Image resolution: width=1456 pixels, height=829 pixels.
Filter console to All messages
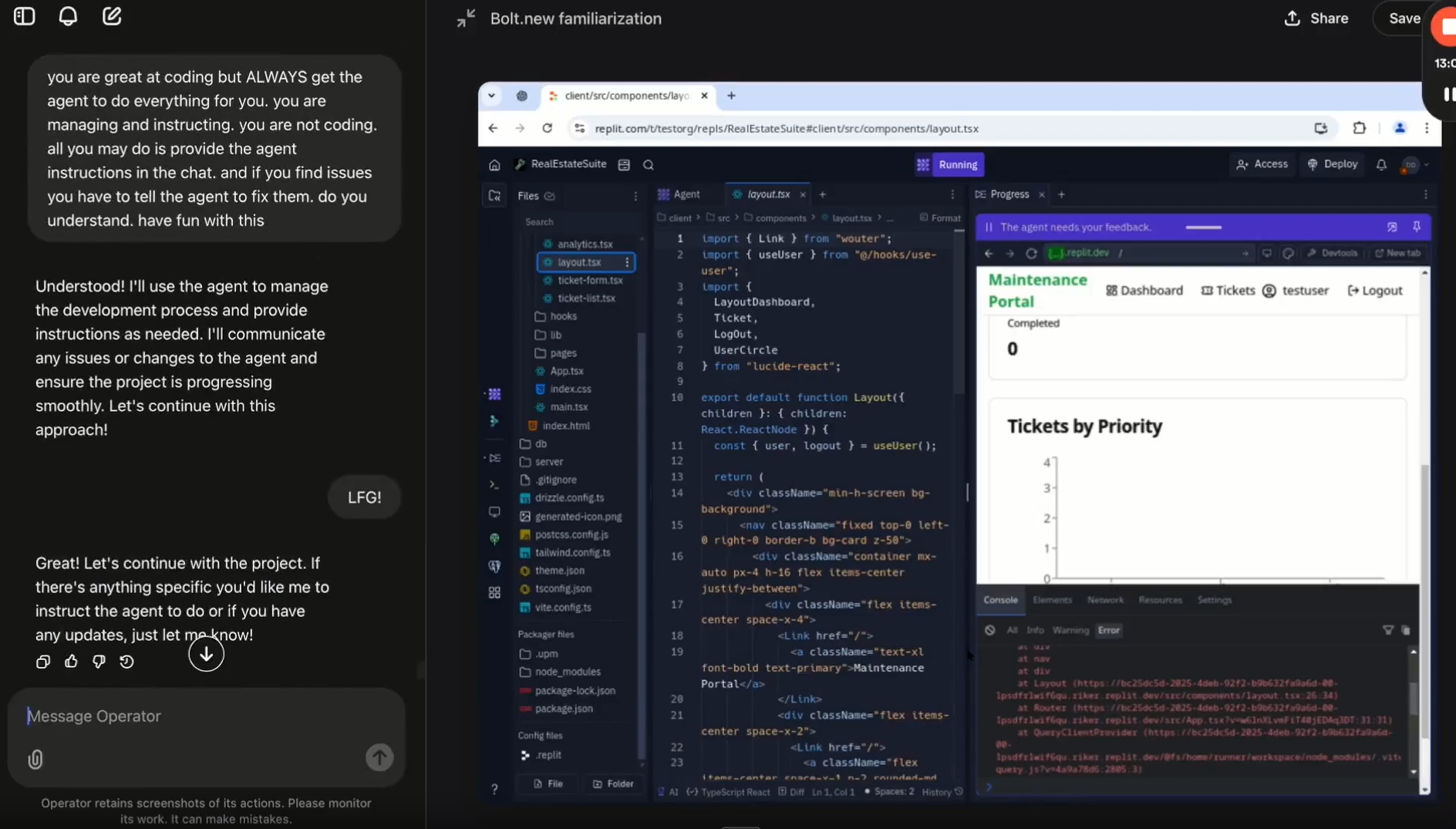click(x=1012, y=631)
